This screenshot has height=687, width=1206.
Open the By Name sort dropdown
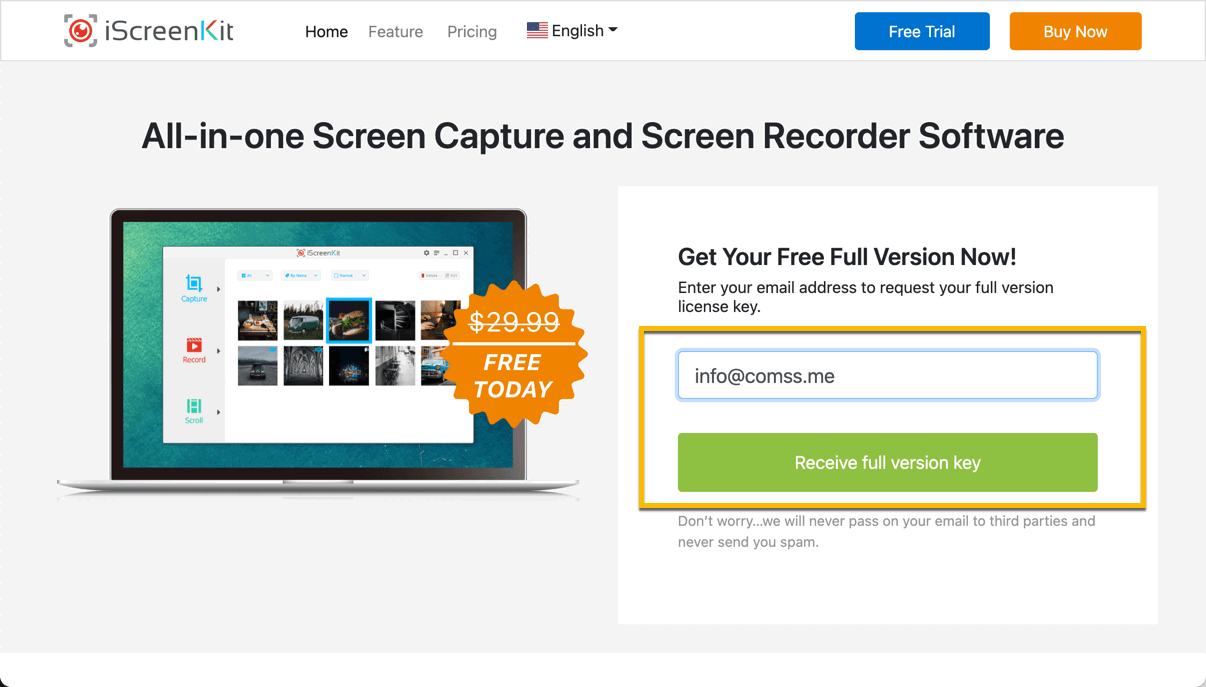[x=300, y=275]
